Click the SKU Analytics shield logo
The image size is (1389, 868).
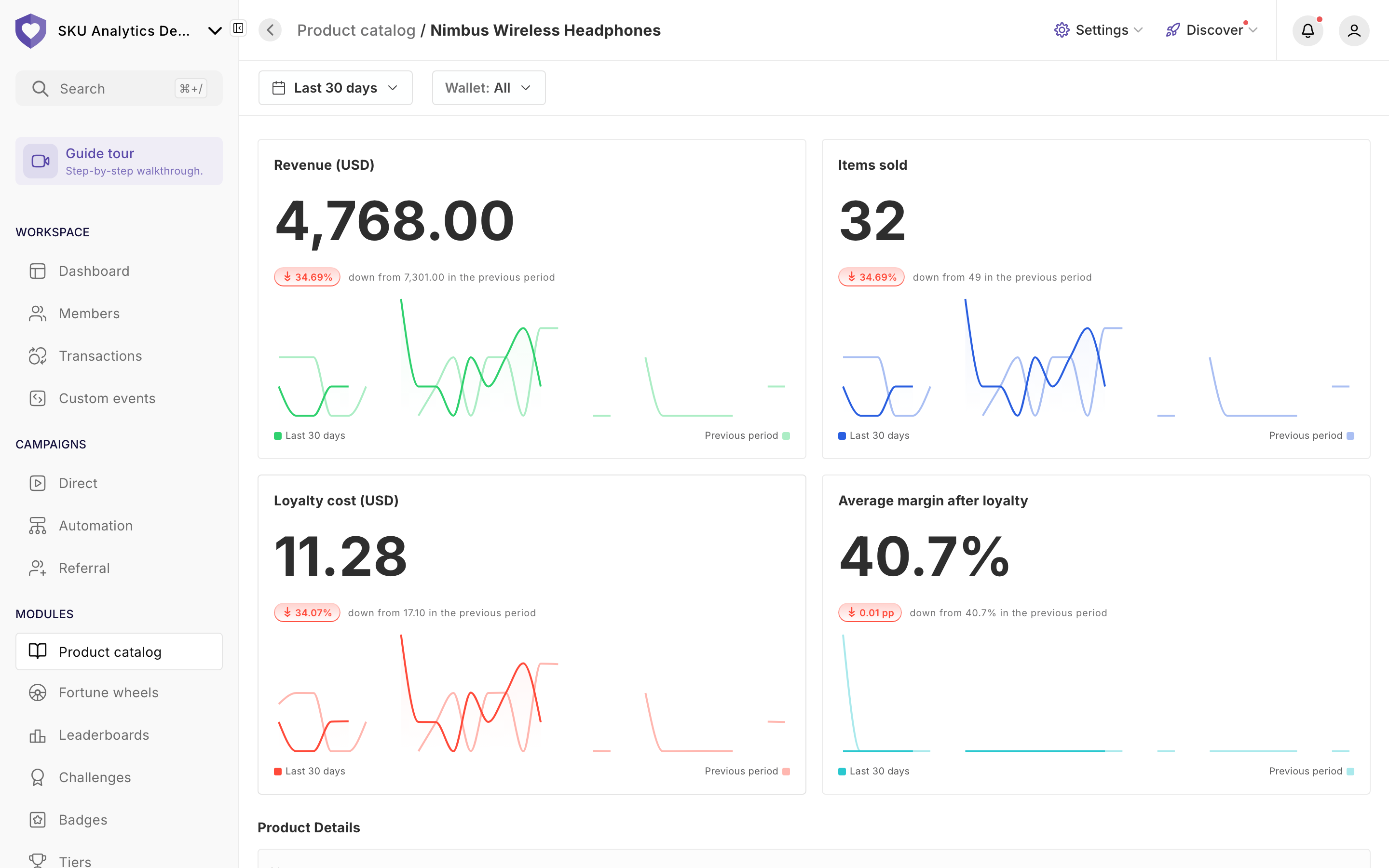tap(30, 30)
